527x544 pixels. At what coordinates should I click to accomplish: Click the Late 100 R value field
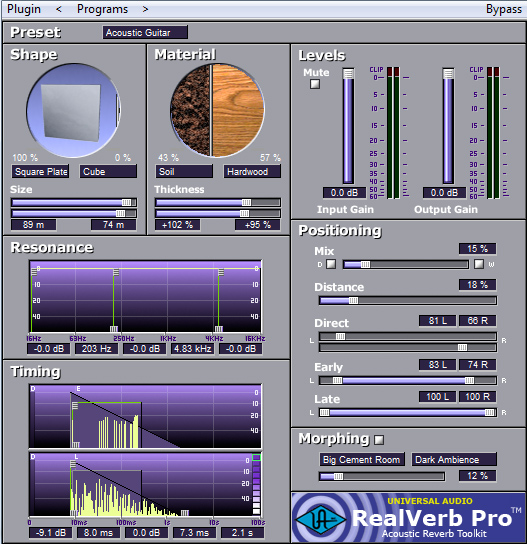pyautogui.click(x=477, y=397)
